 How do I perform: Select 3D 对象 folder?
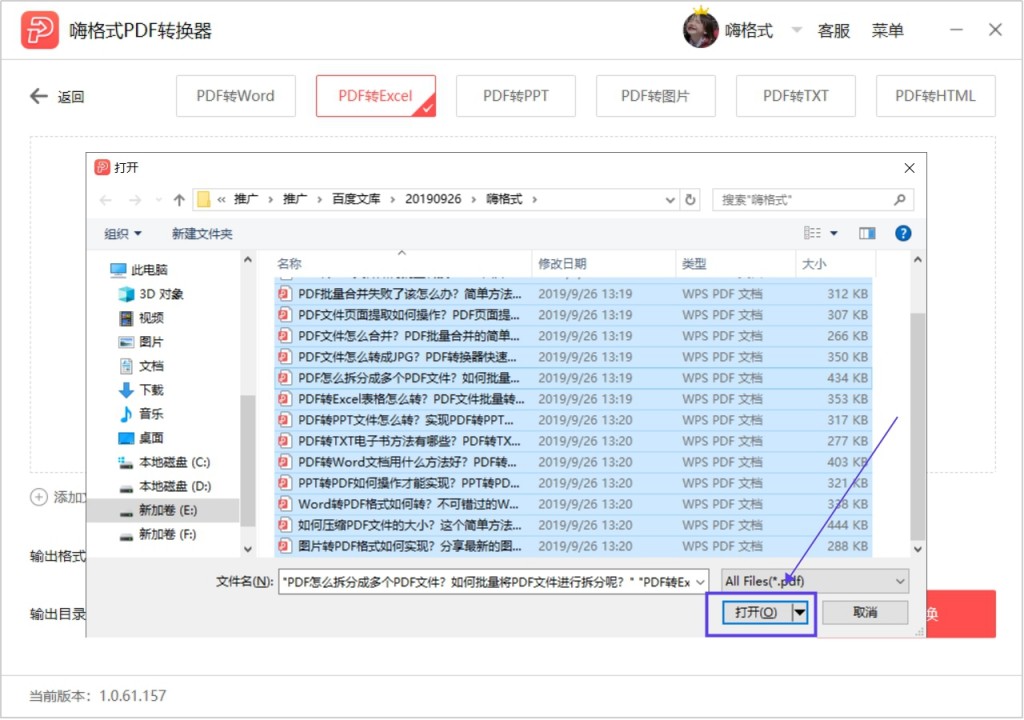click(151, 294)
